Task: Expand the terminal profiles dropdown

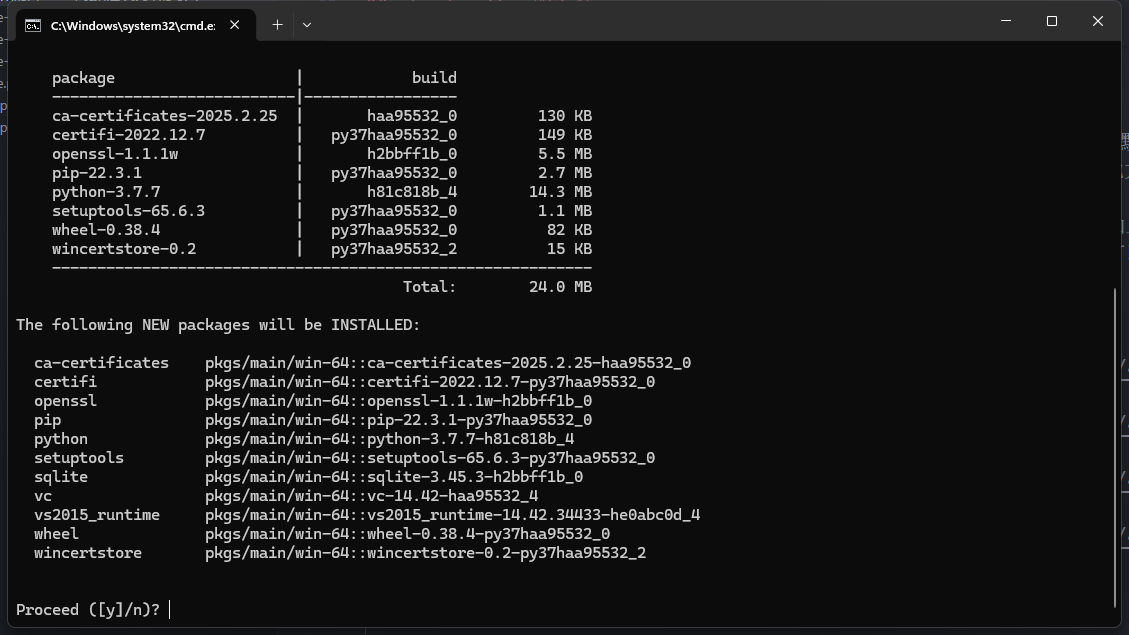Action: (x=307, y=25)
